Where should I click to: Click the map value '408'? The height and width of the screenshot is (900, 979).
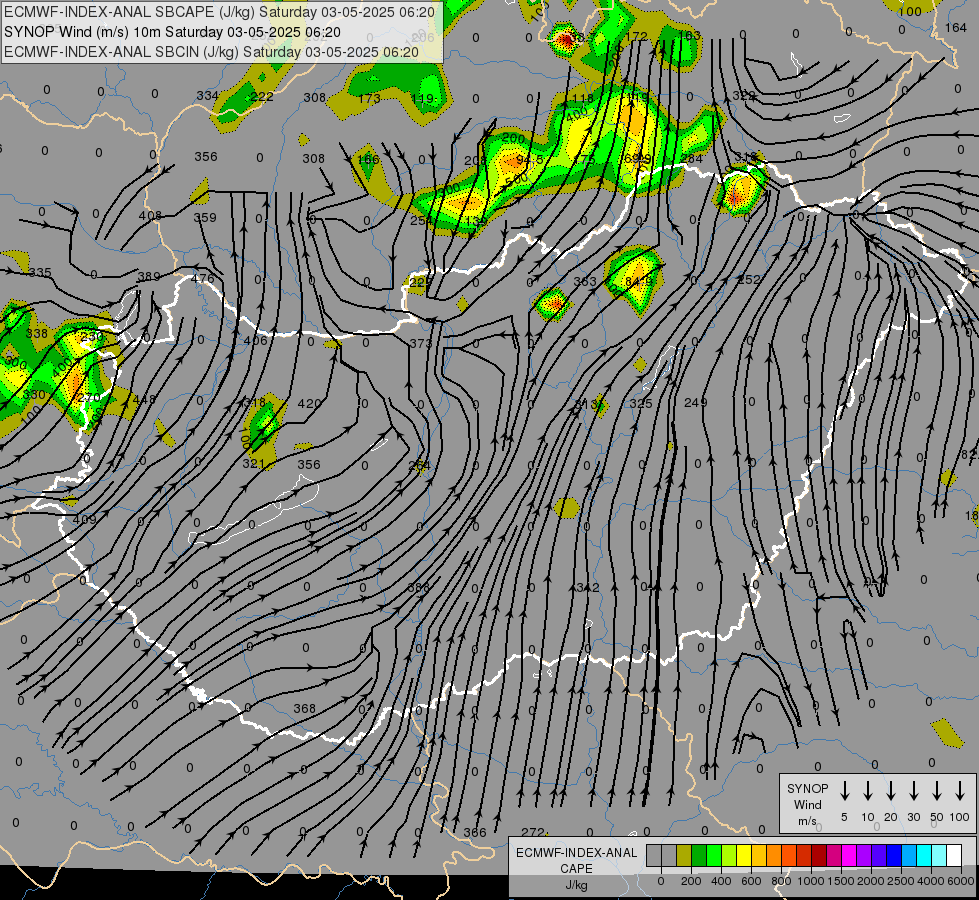tap(150, 215)
